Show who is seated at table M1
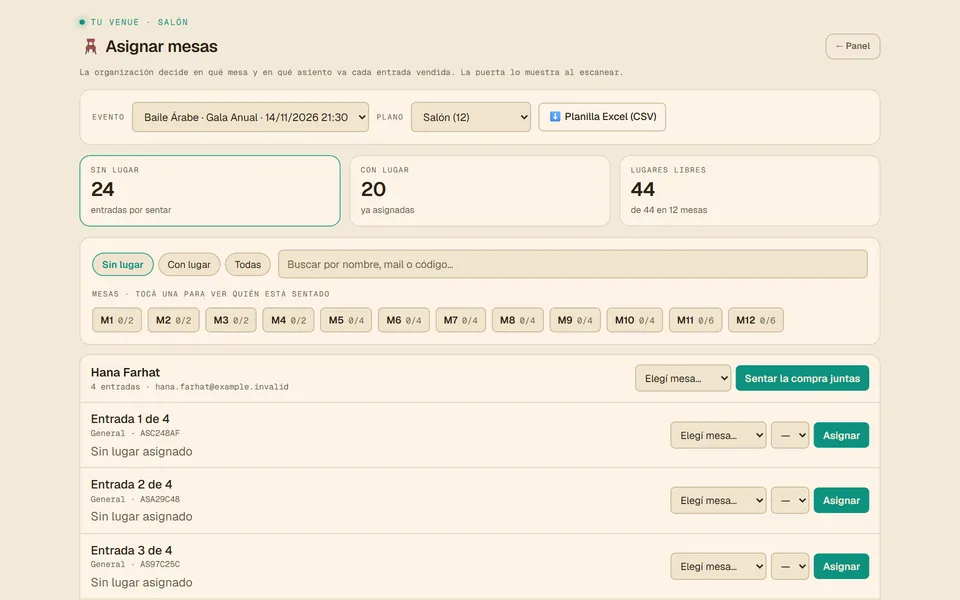The width and height of the screenshot is (960, 600). (x=117, y=320)
